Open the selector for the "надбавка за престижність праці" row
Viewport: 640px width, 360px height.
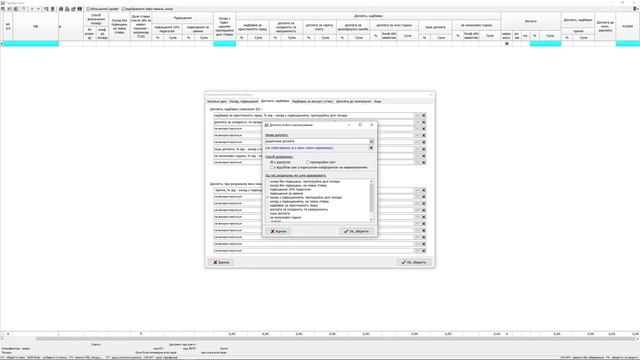[417, 116]
